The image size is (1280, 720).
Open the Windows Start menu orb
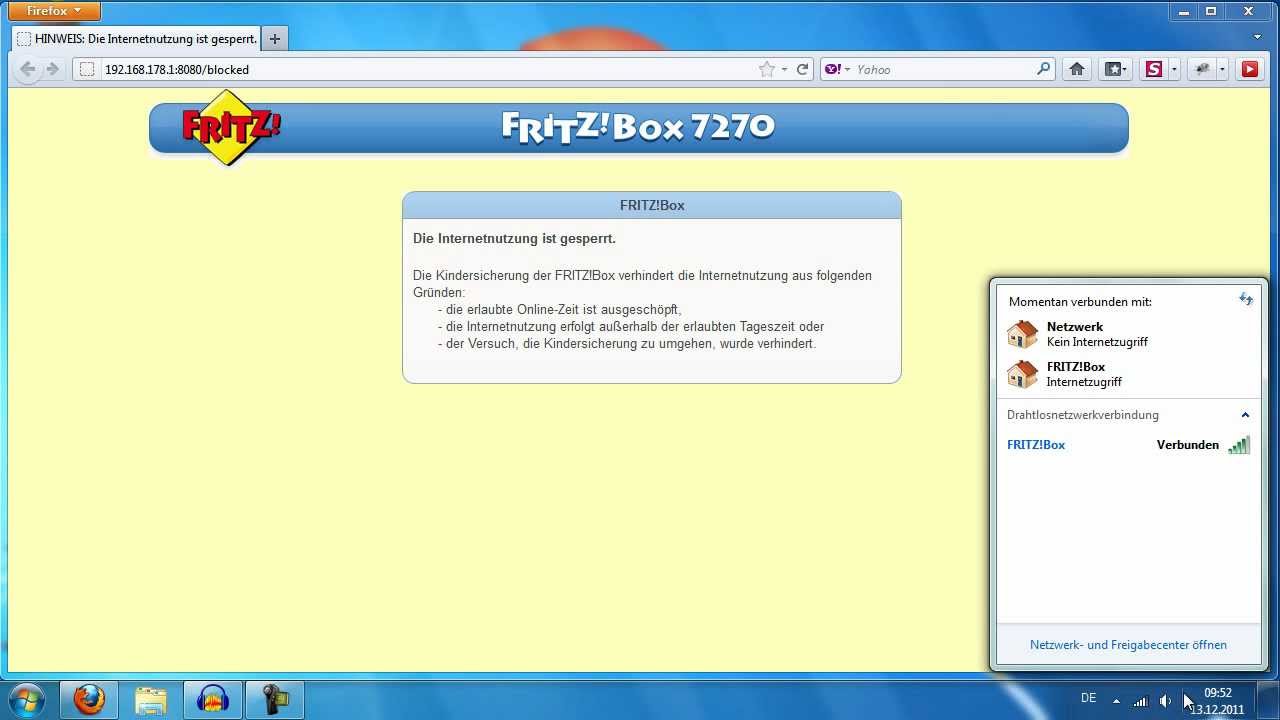click(27, 699)
